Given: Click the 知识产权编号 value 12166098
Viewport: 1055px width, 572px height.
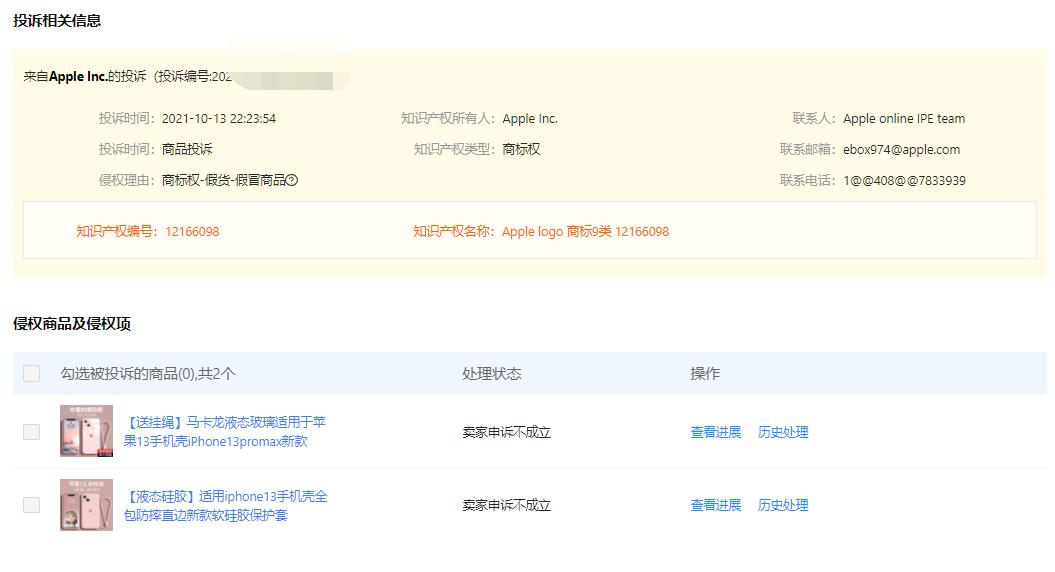Looking at the screenshot, I should coord(190,232).
